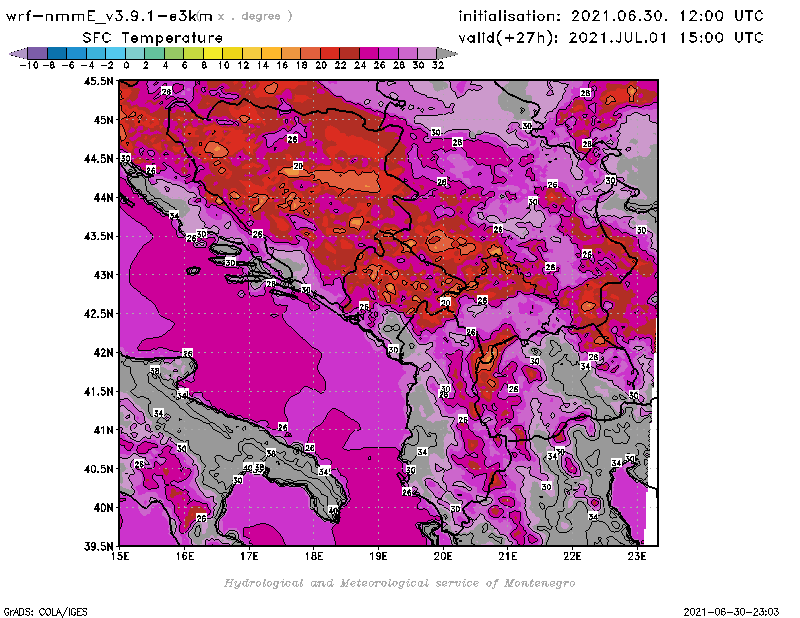The image size is (800, 618).
Task: Select the legend swatch between 0 and 2
Action: click(135, 54)
